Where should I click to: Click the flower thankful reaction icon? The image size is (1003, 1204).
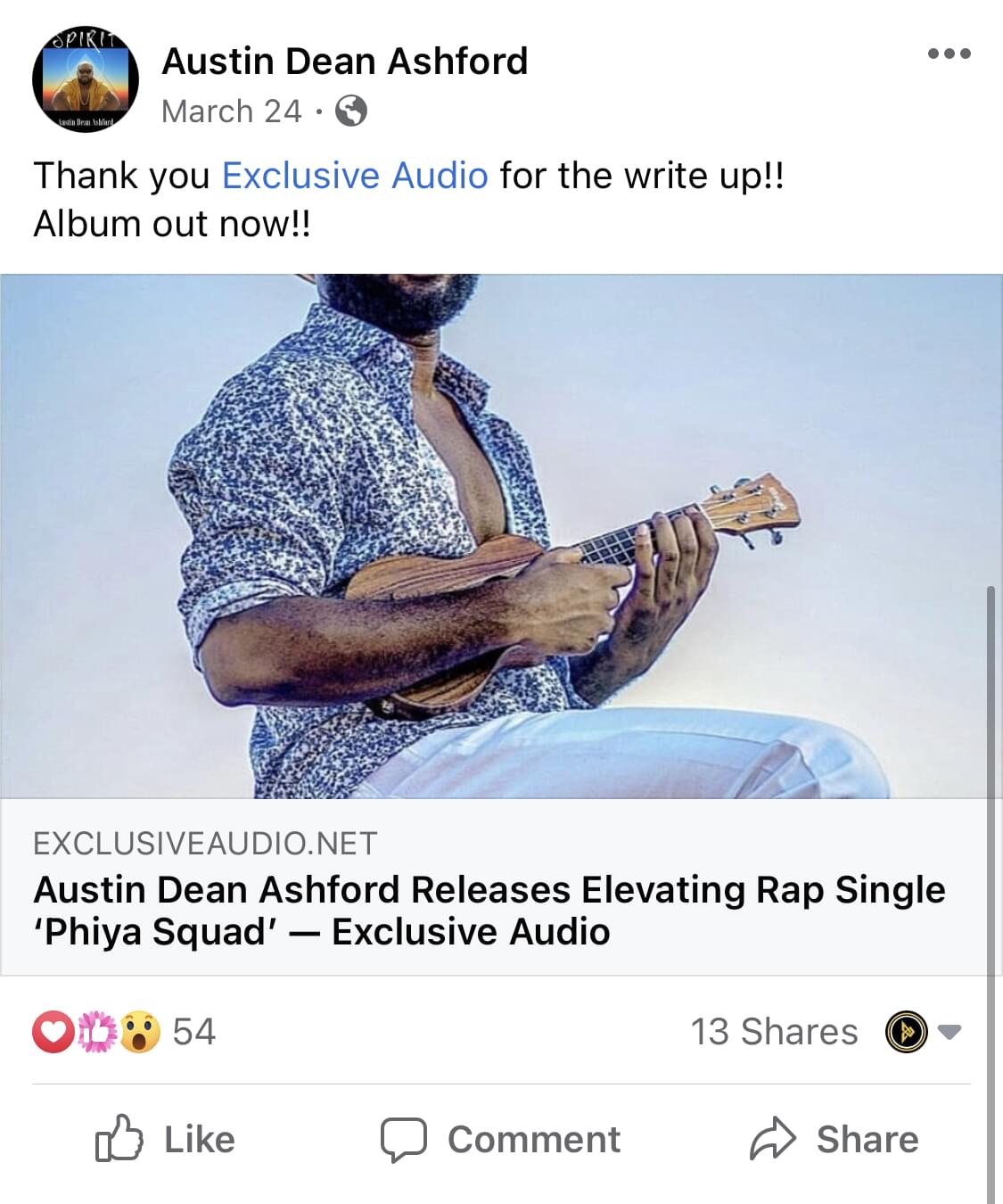pyautogui.click(x=97, y=1032)
